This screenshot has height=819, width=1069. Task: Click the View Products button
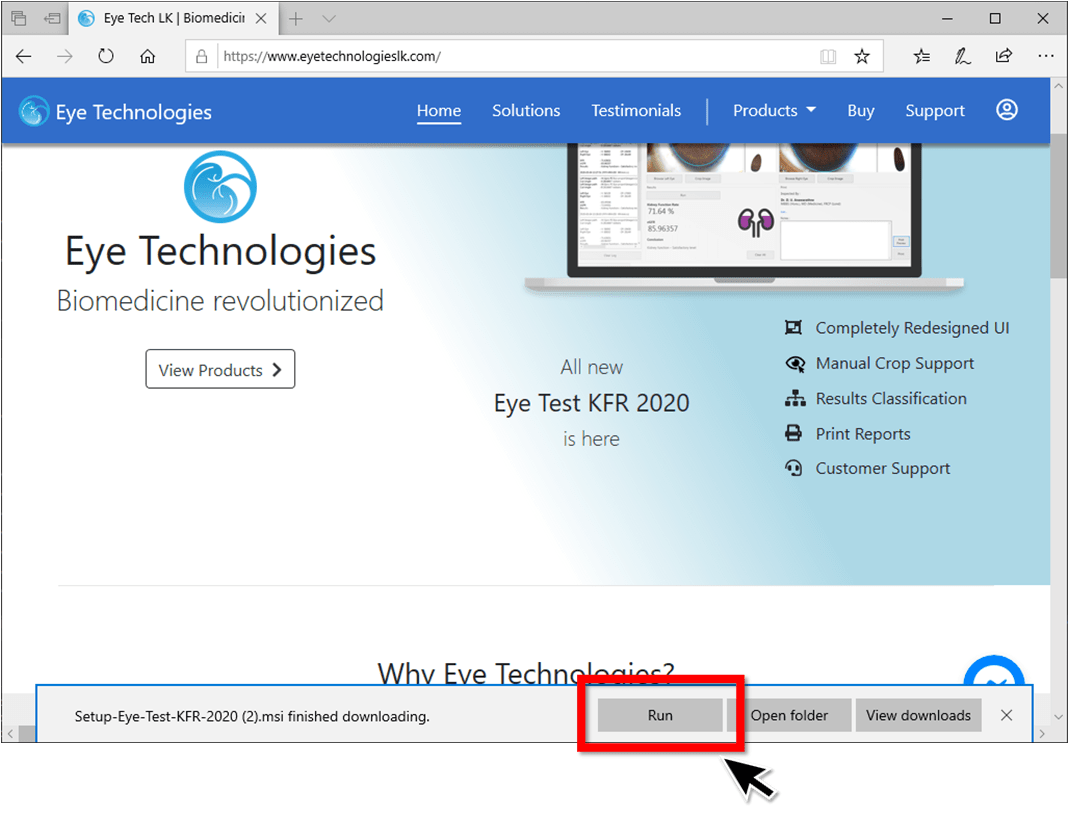[220, 370]
